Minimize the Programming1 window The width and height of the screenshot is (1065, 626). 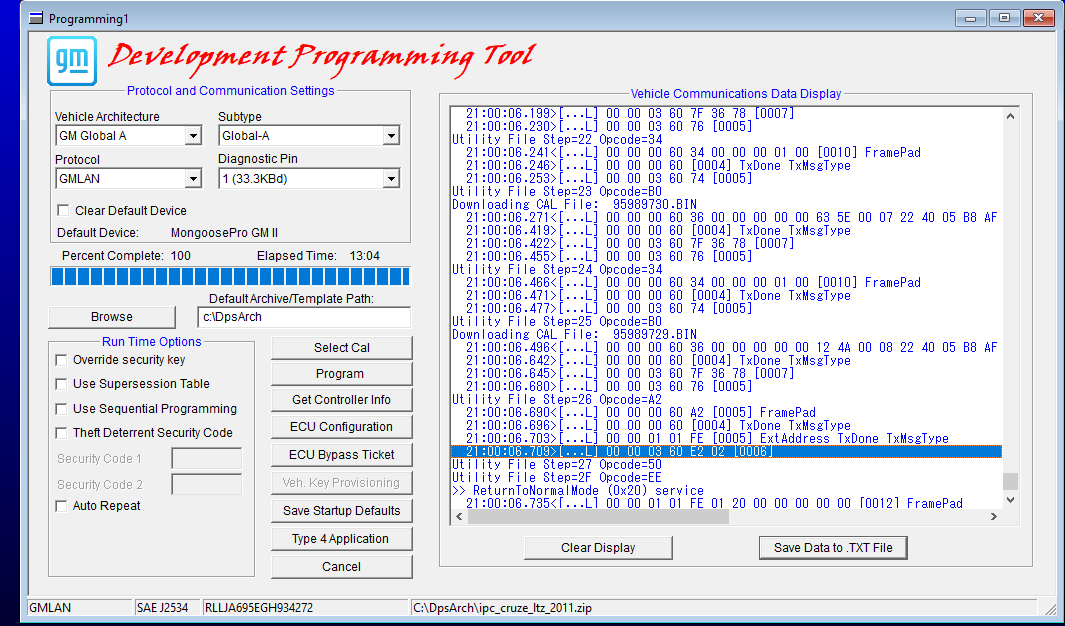point(970,18)
